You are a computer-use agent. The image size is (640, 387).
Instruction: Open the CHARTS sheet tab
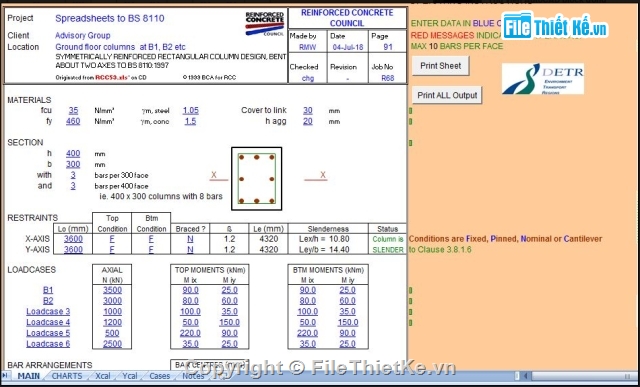coord(67,376)
